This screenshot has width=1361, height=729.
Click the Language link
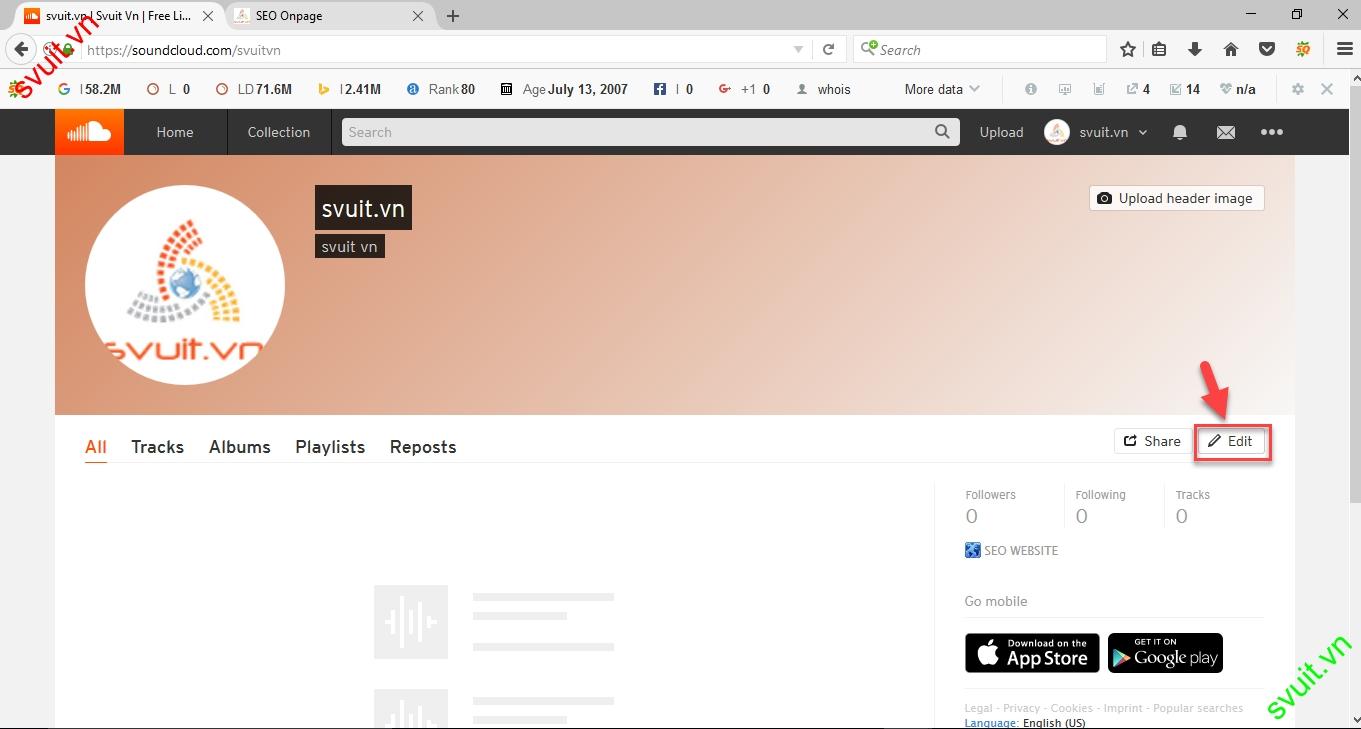(991, 723)
